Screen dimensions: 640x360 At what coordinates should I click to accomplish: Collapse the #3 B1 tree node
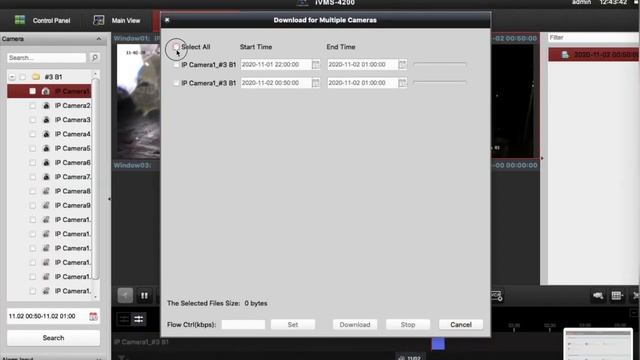tap(12, 77)
